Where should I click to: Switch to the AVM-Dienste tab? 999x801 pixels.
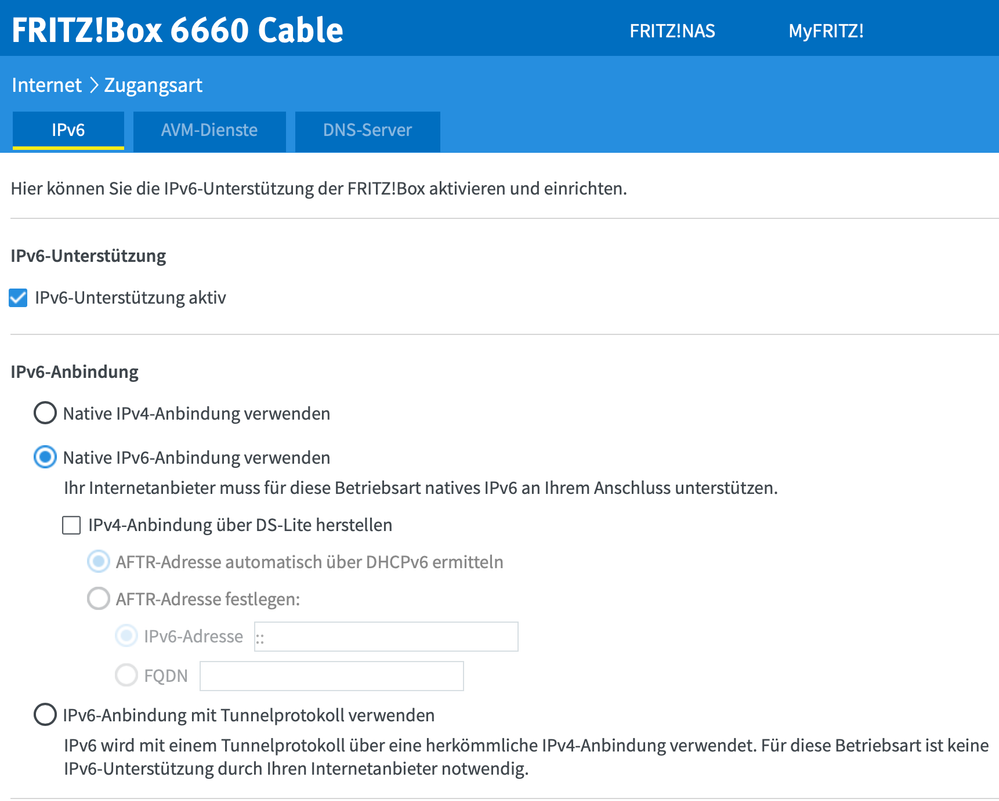point(209,131)
